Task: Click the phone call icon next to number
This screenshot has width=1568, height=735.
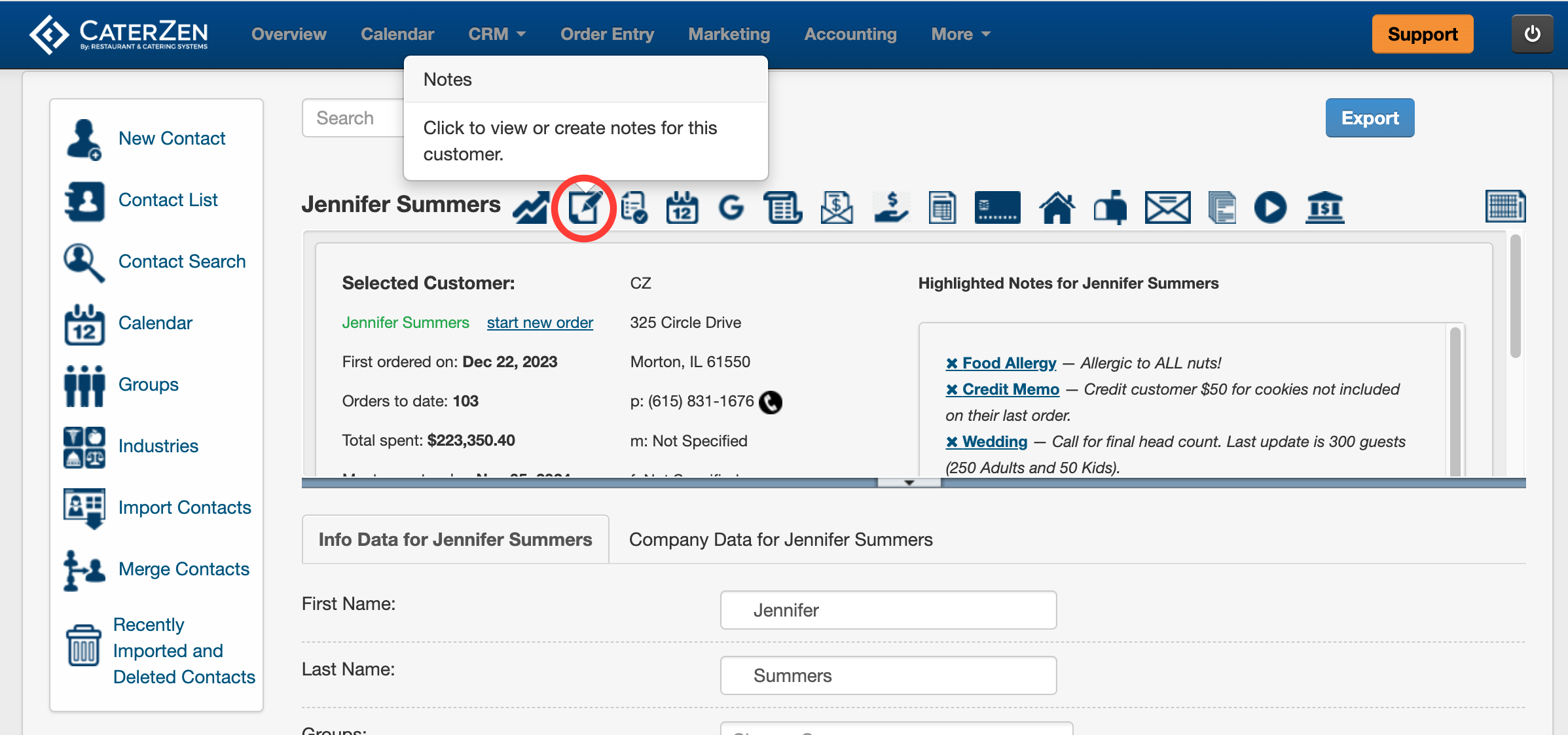Action: [771, 402]
